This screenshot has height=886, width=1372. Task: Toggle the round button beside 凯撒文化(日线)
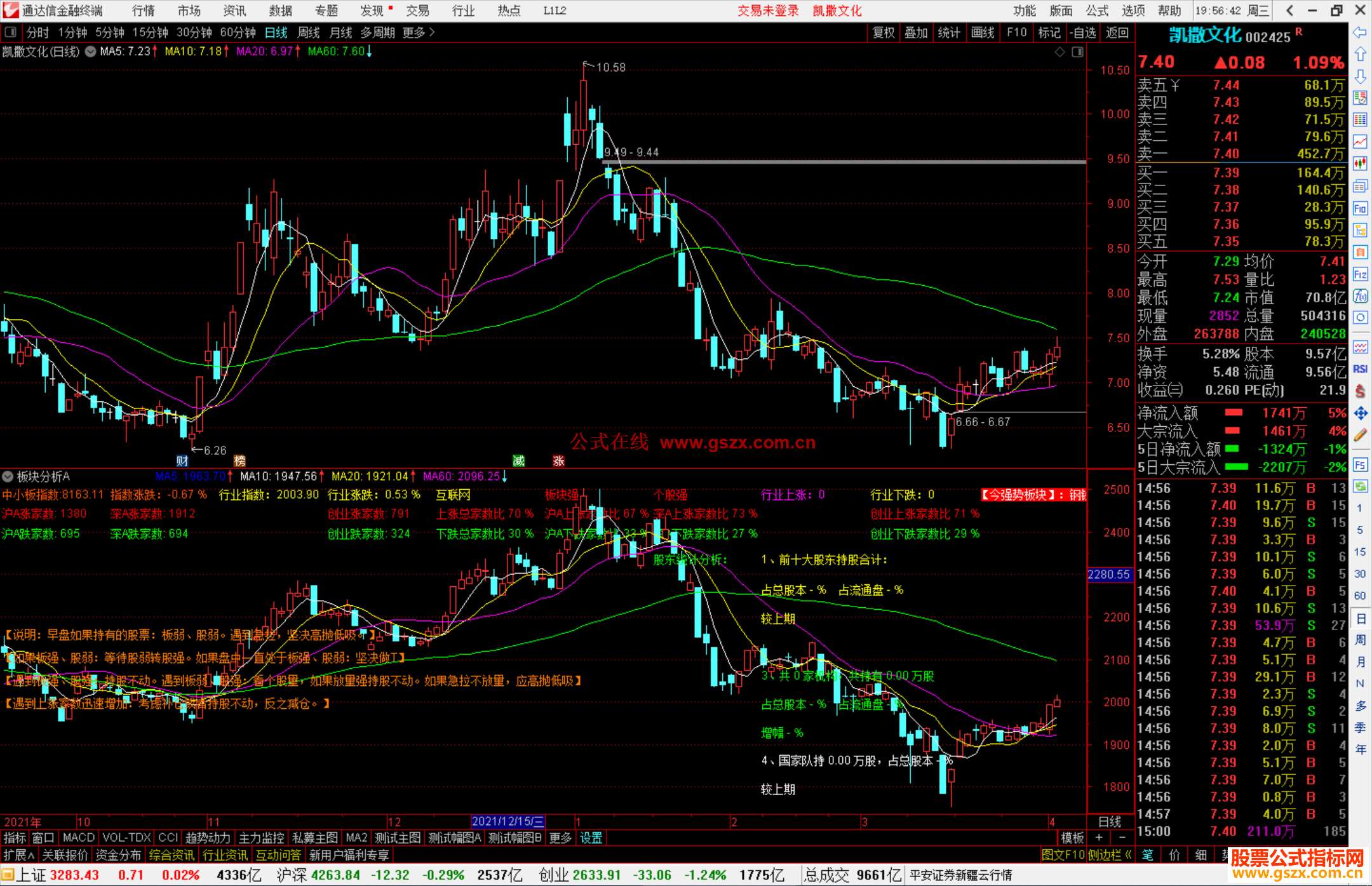coord(91,51)
